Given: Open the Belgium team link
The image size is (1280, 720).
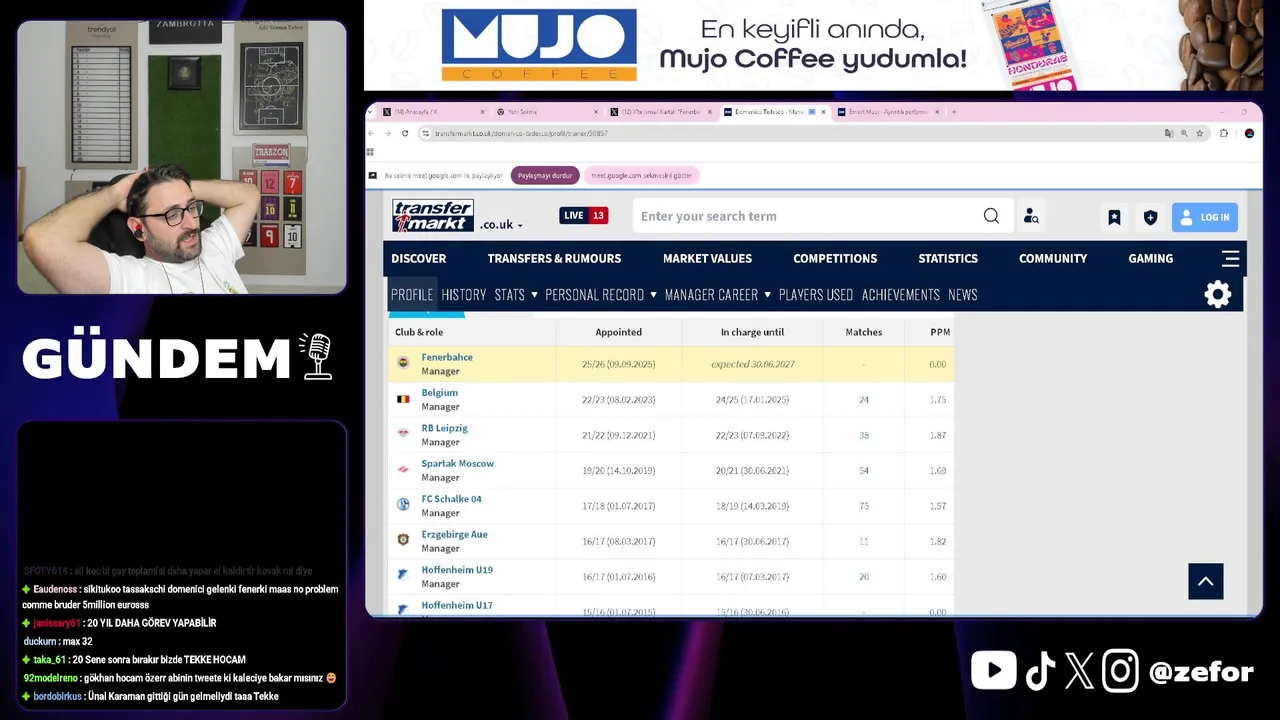Looking at the screenshot, I should [x=440, y=393].
